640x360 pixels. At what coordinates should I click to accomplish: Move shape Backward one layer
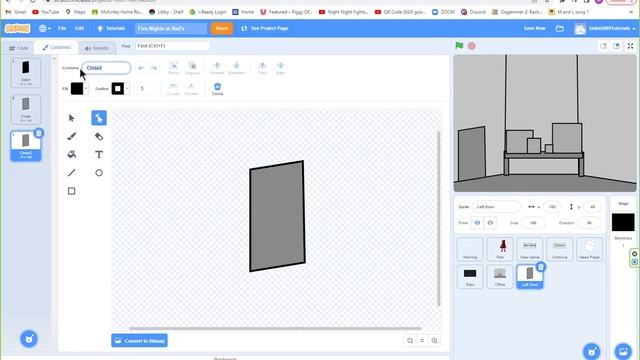tap(236, 68)
